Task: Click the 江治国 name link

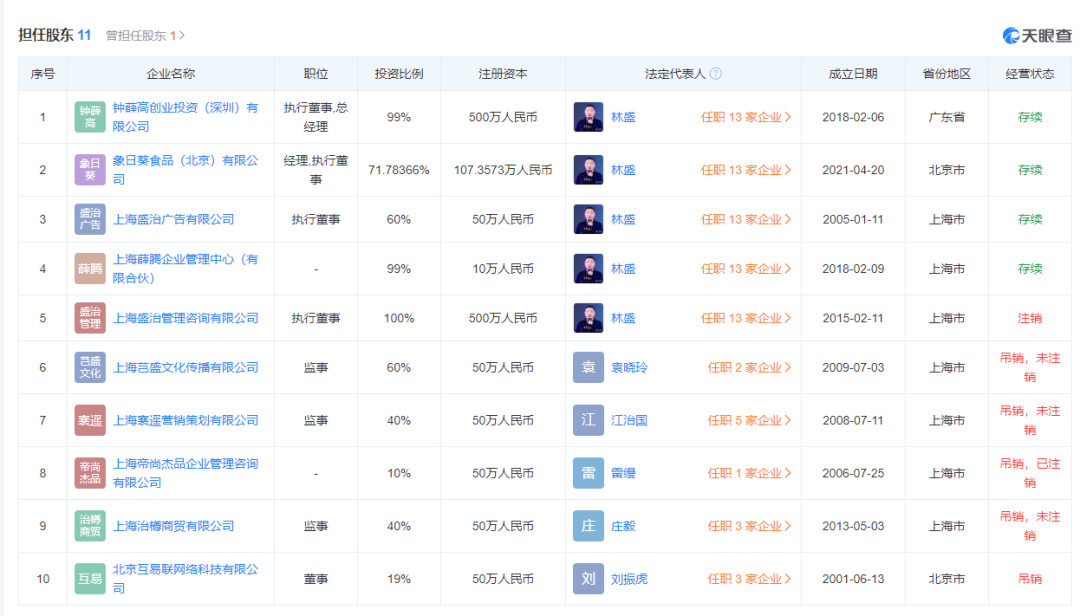Action: coord(630,420)
